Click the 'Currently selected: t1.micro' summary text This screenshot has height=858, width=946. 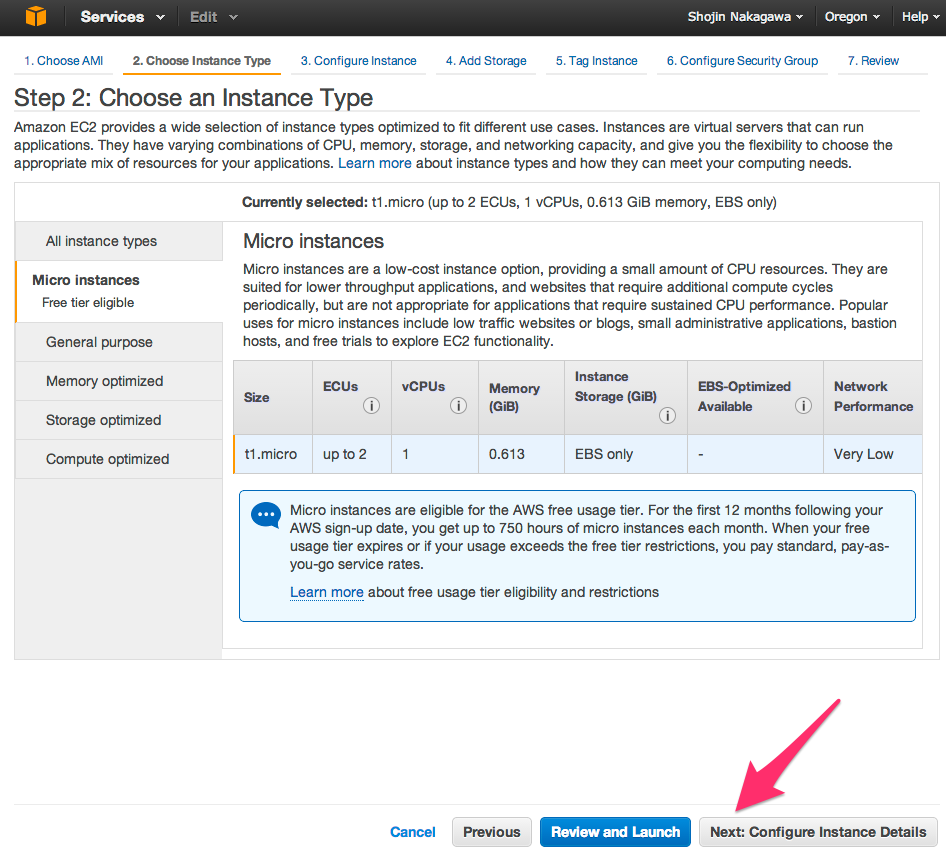click(x=509, y=202)
